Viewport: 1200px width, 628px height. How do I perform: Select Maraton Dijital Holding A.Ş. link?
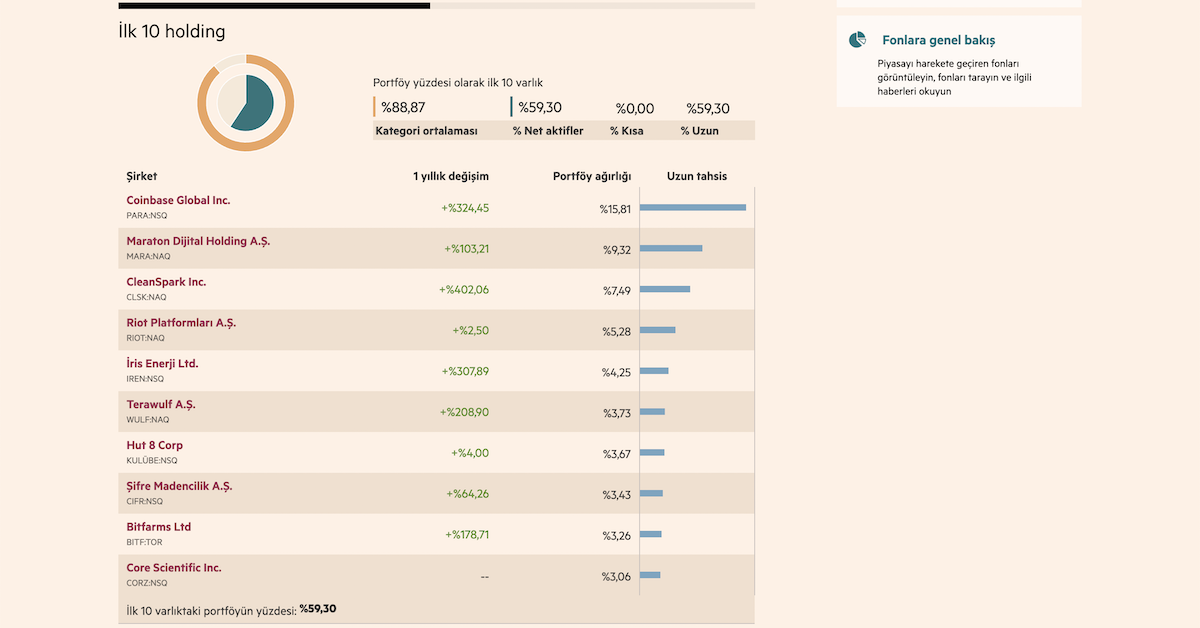(198, 241)
